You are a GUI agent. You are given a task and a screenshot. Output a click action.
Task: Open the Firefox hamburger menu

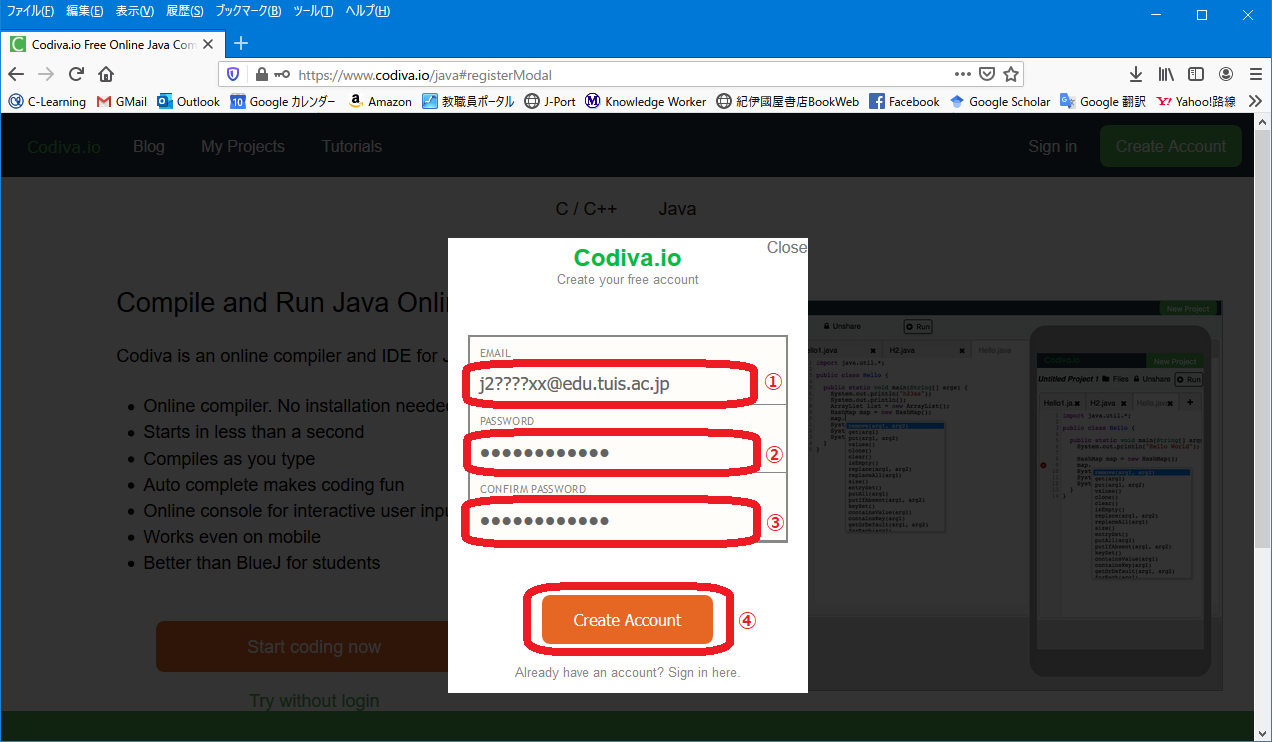tap(1256, 74)
